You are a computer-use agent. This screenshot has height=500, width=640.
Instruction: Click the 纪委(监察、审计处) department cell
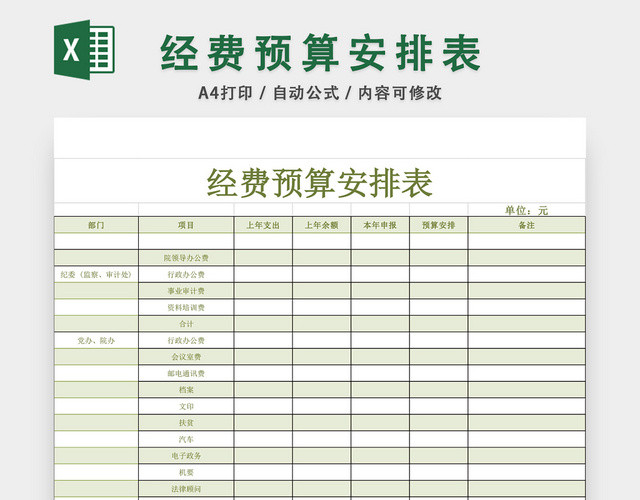click(x=96, y=275)
